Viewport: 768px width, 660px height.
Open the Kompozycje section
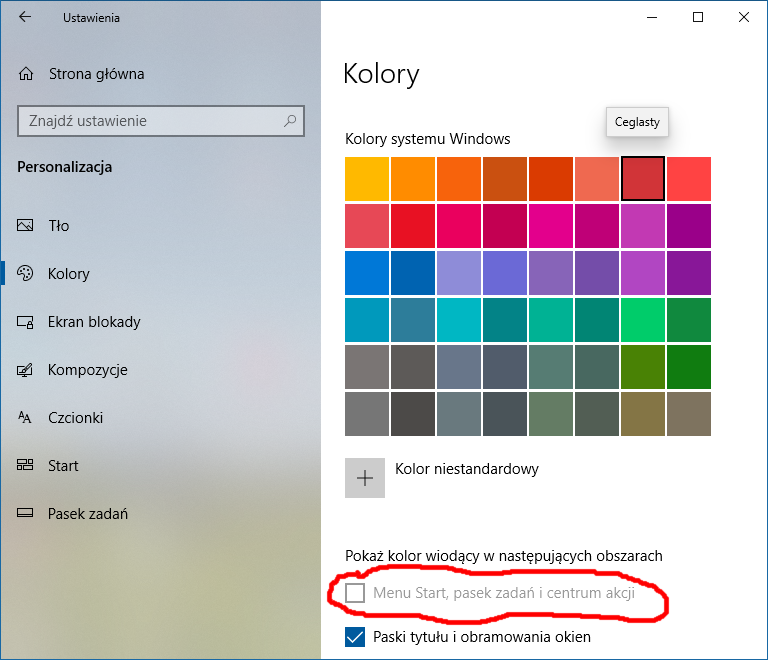coord(88,370)
